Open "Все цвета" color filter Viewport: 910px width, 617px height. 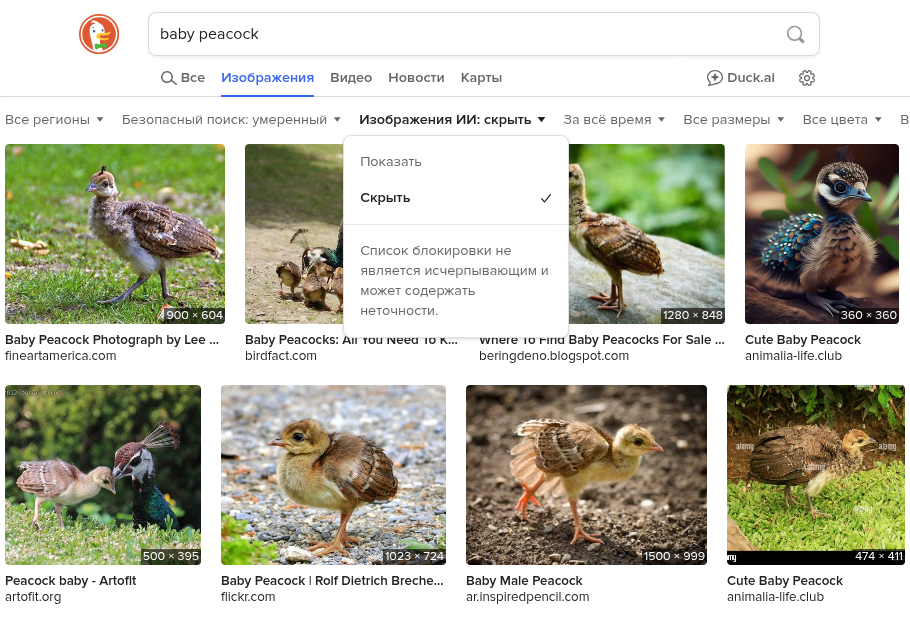pyautogui.click(x=842, y=120)
